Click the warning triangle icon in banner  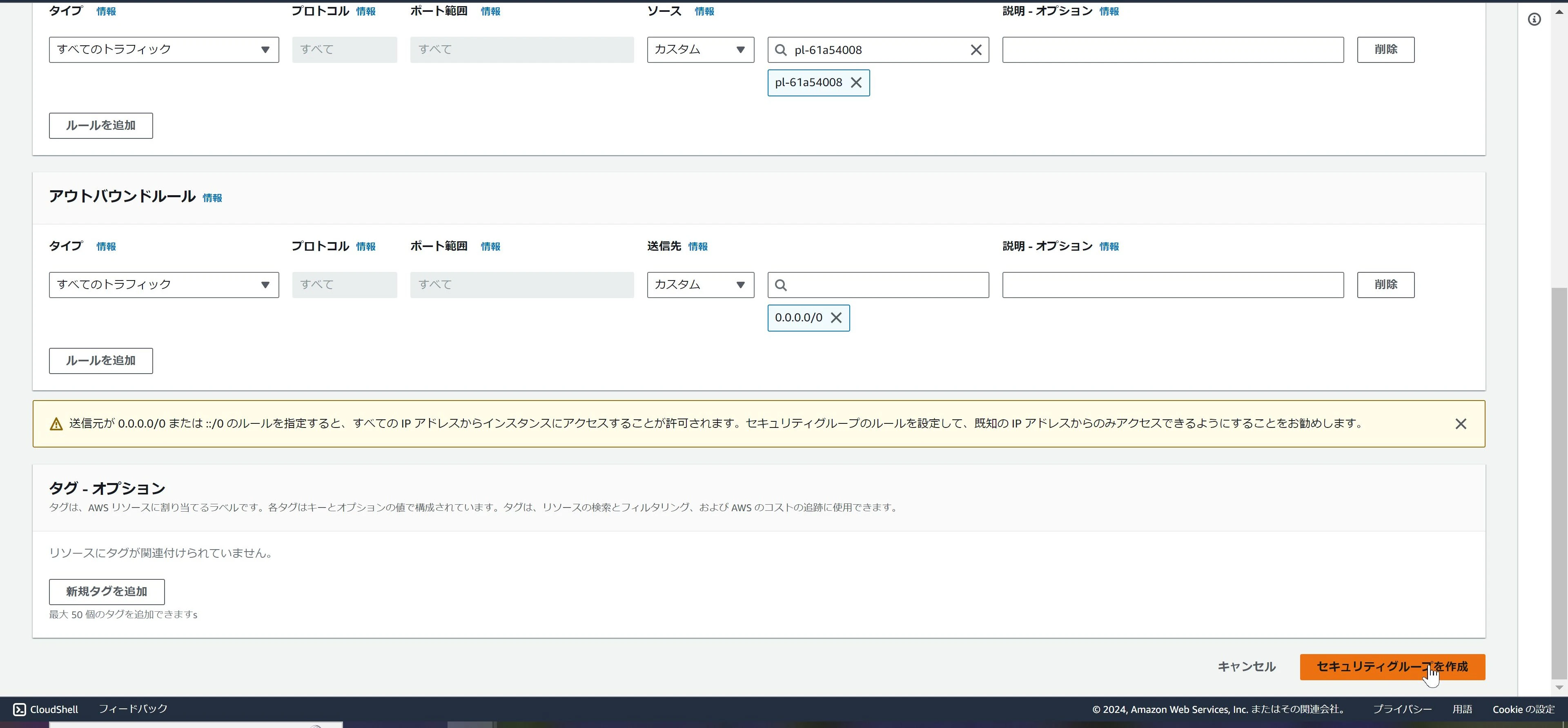tap(56, 424)
